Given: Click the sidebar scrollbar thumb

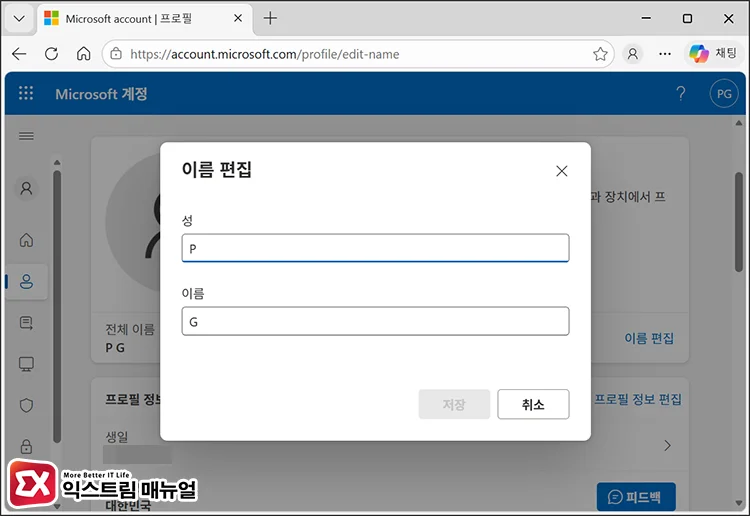Looking at the screenshot, I should click(x=57, y=307).
